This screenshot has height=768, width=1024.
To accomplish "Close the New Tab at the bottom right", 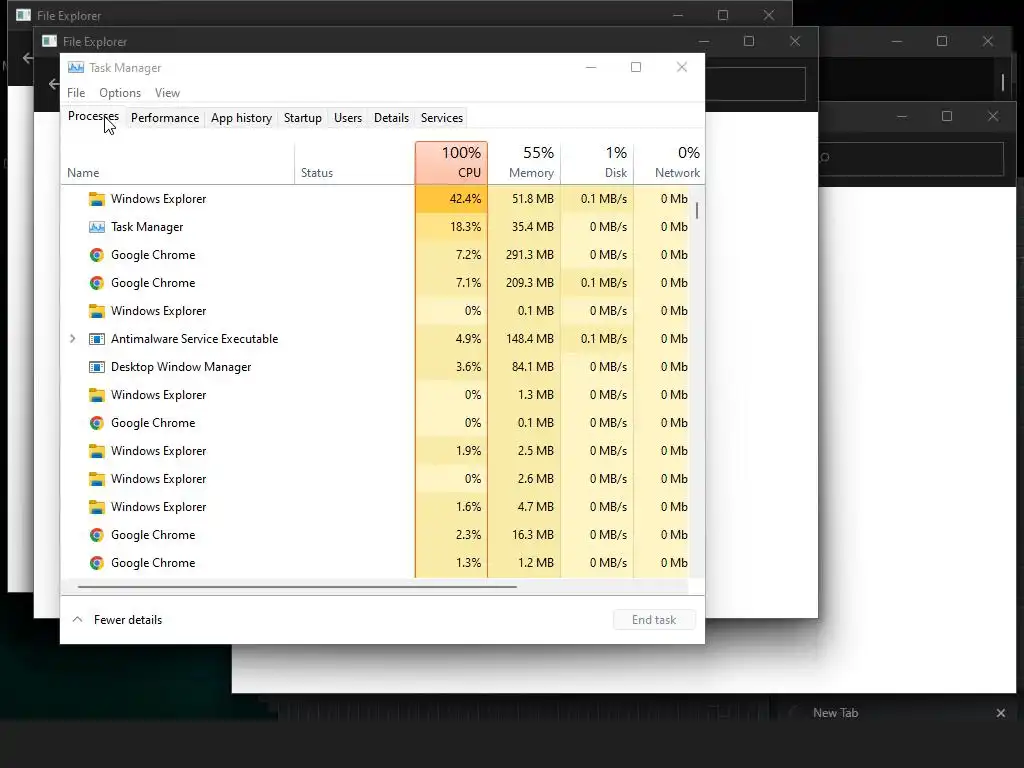I will click(1000, 713).
